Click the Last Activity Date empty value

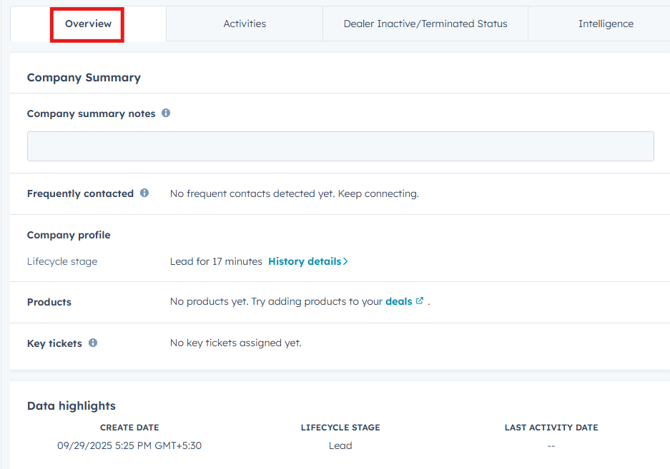pyautogui.click(x=551, y=445)
